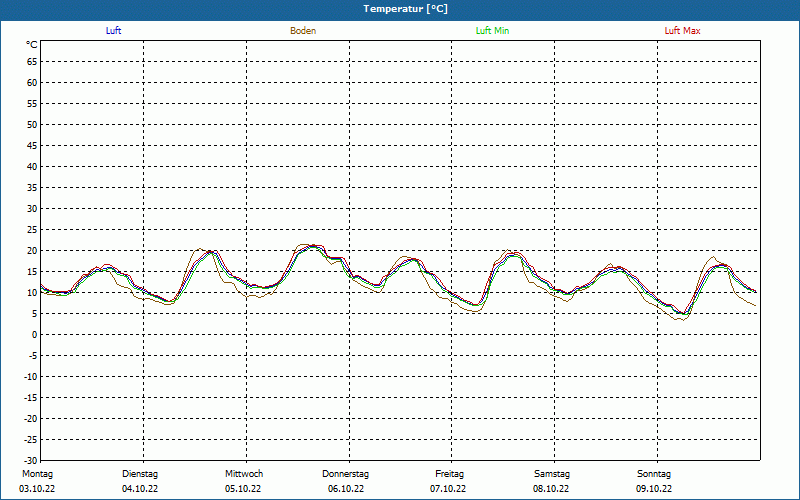
Task: Click the '06.10.22' date label
Action: click(346, 489)
